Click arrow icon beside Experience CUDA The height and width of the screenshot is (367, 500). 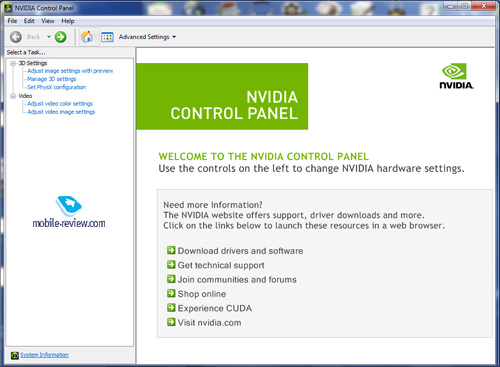tap(171, 307)
